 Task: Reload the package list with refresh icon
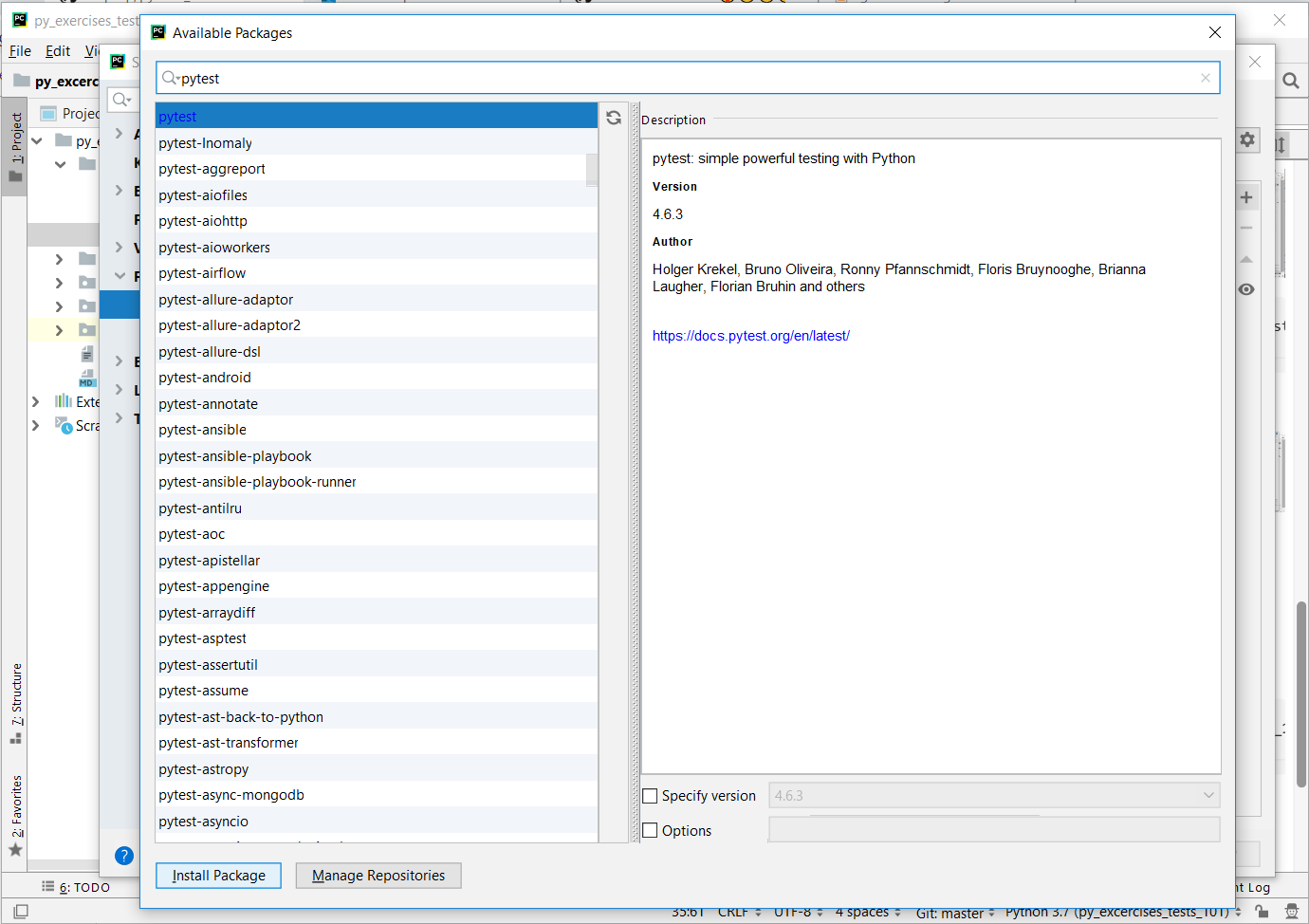(x=614, y=118)
